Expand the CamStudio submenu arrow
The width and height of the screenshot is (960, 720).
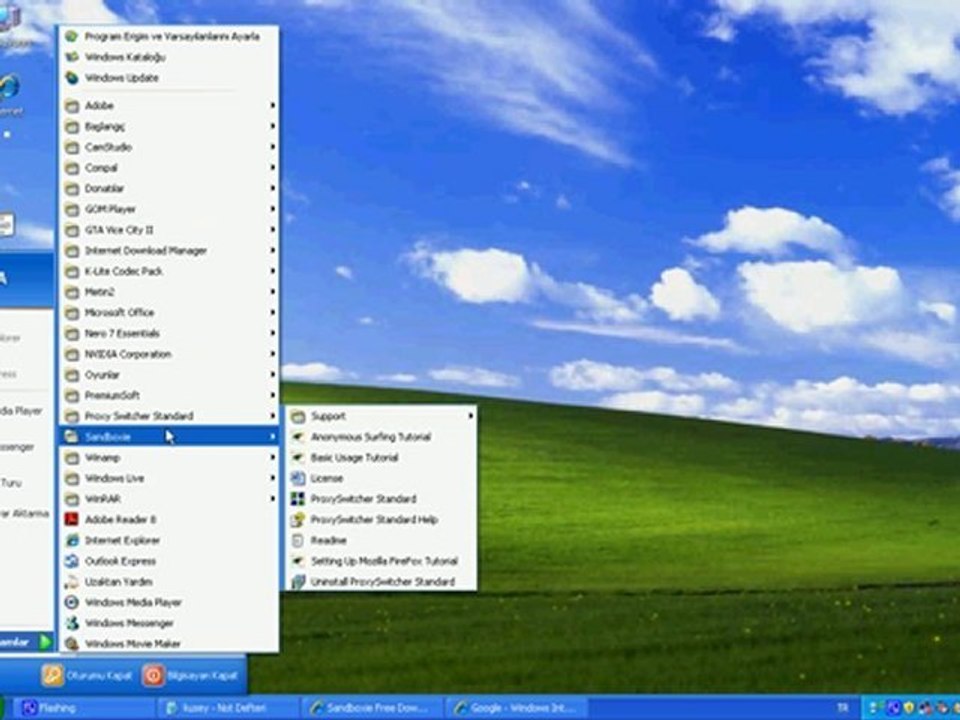273,148
